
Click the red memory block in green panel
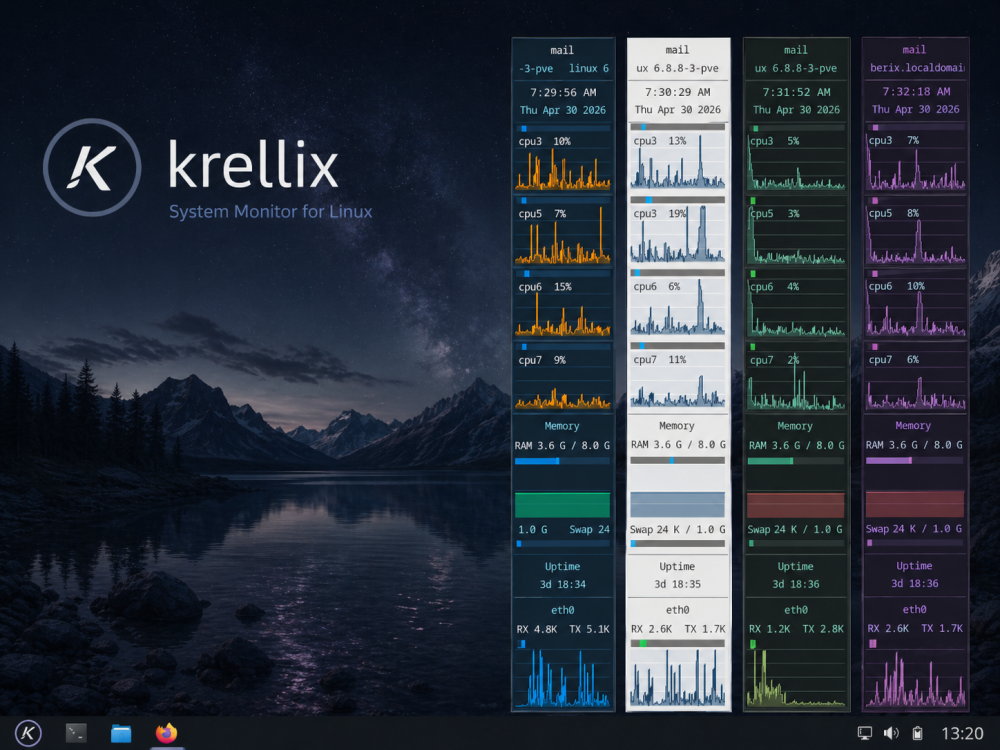coord(796,504)
